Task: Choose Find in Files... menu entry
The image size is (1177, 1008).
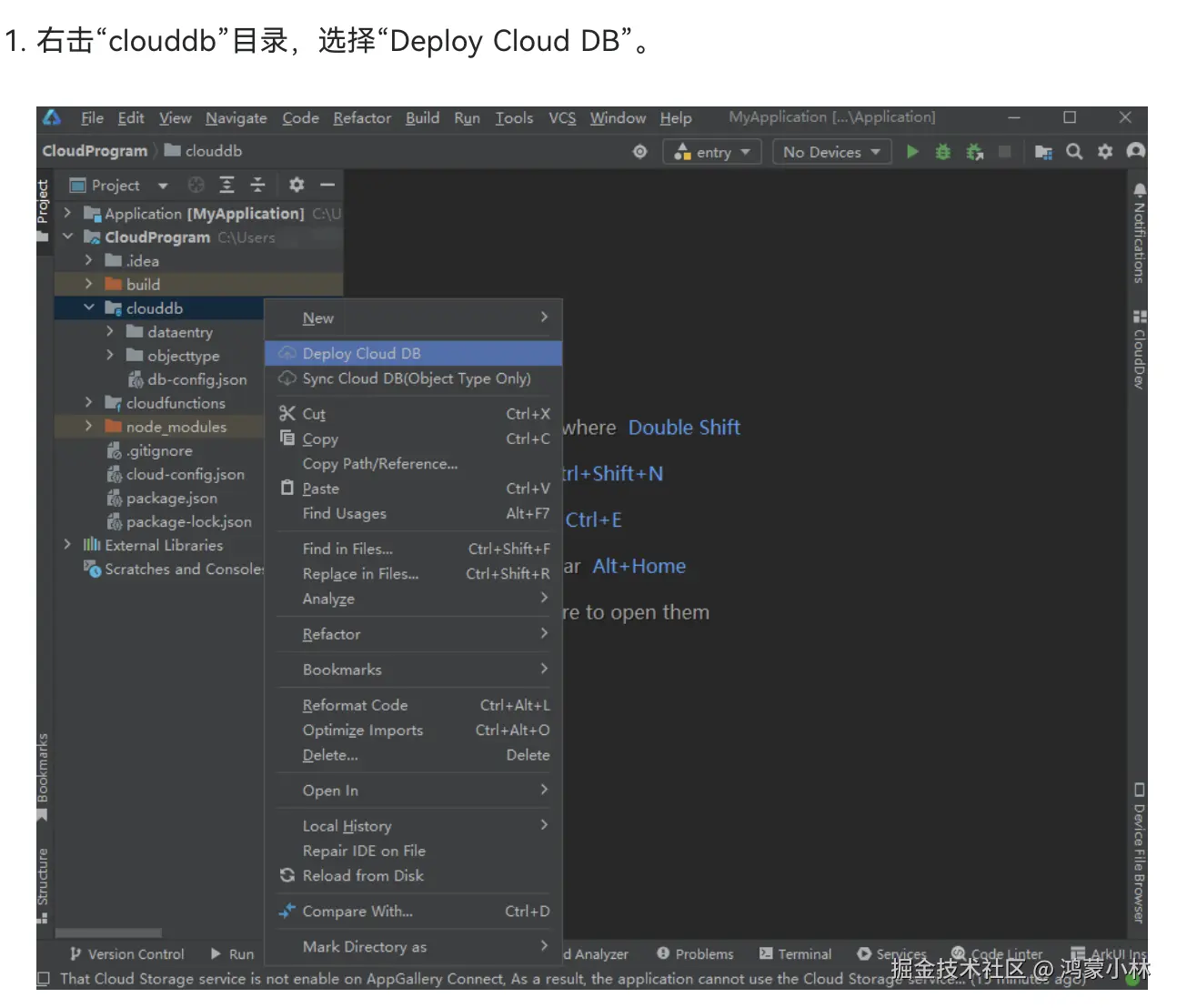Action: [414, 549]
